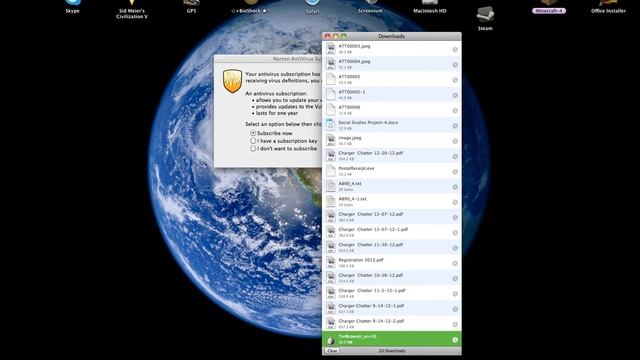
Task: Click Clear button in Downloads window
Action: 332,351
